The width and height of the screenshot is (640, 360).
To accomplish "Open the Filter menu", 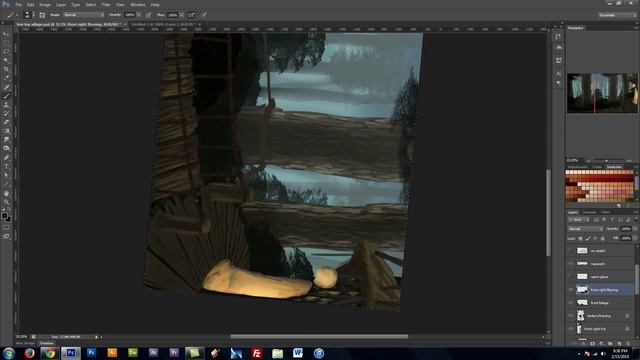I will click(106, 4).
